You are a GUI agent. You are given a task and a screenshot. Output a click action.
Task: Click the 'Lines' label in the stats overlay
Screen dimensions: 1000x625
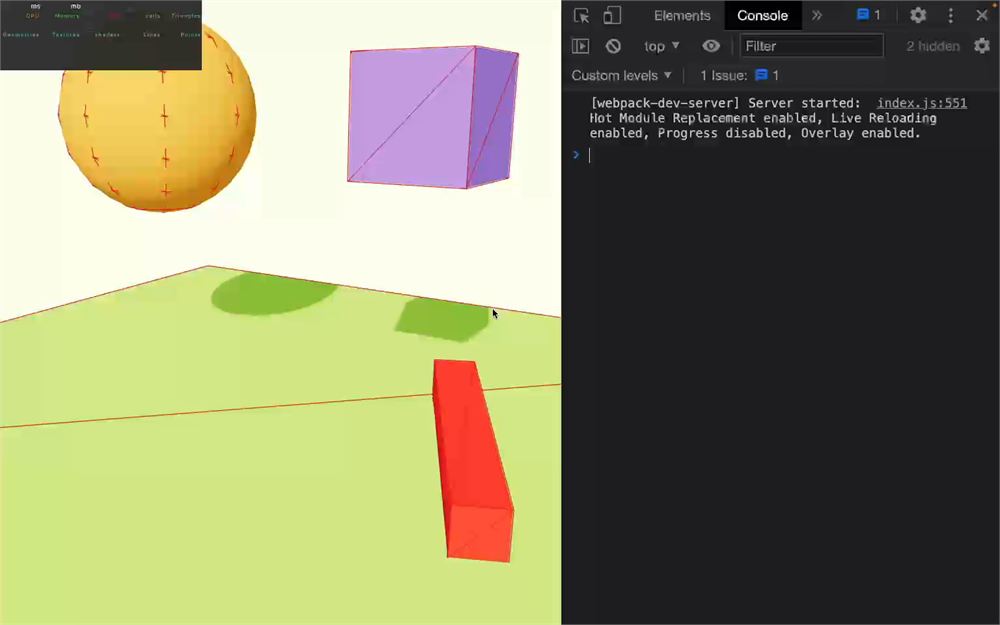tap(151, 34)
